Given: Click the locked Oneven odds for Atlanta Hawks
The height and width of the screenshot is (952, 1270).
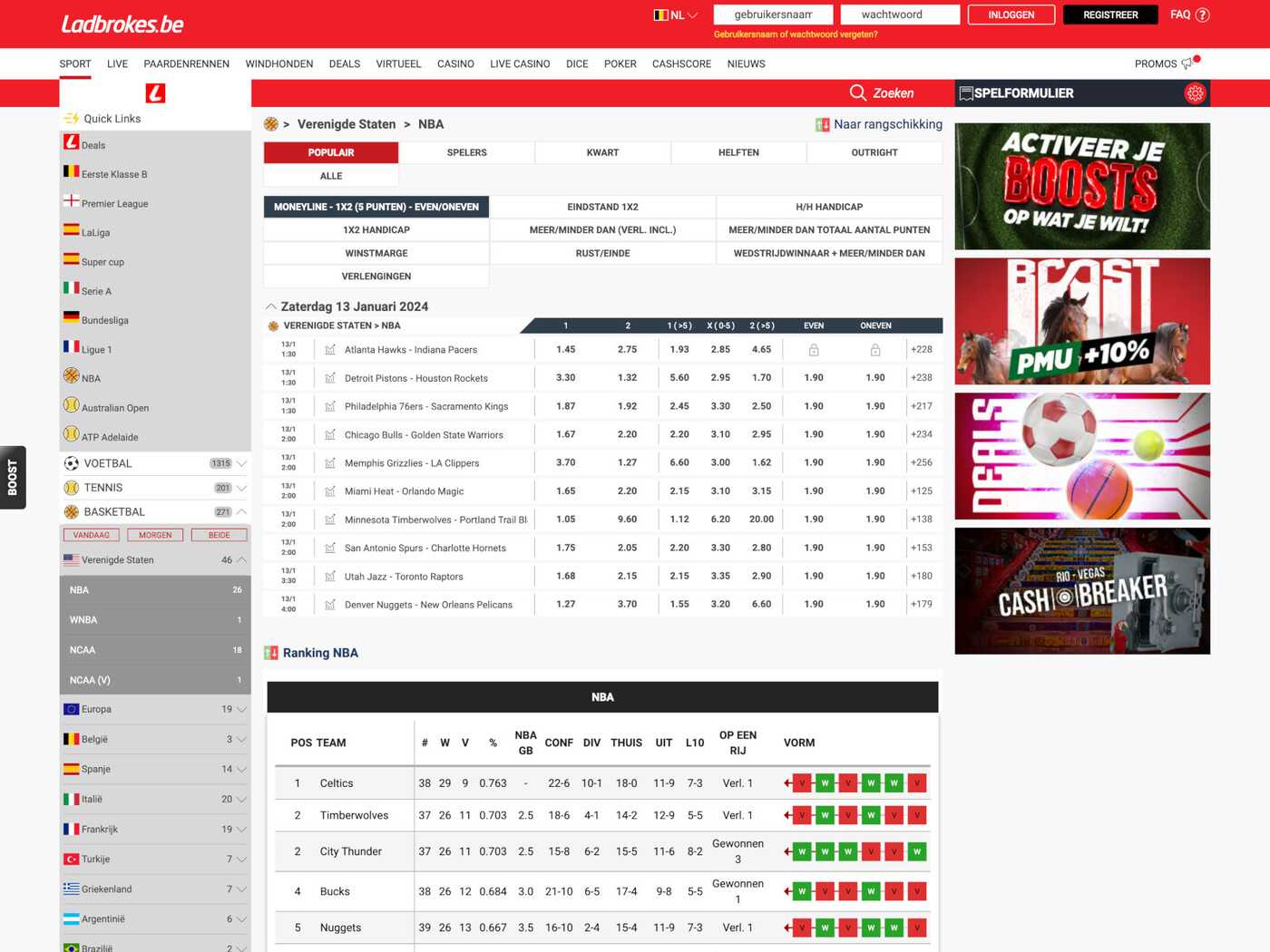Looking at the screenshot, I should point(875,350).
